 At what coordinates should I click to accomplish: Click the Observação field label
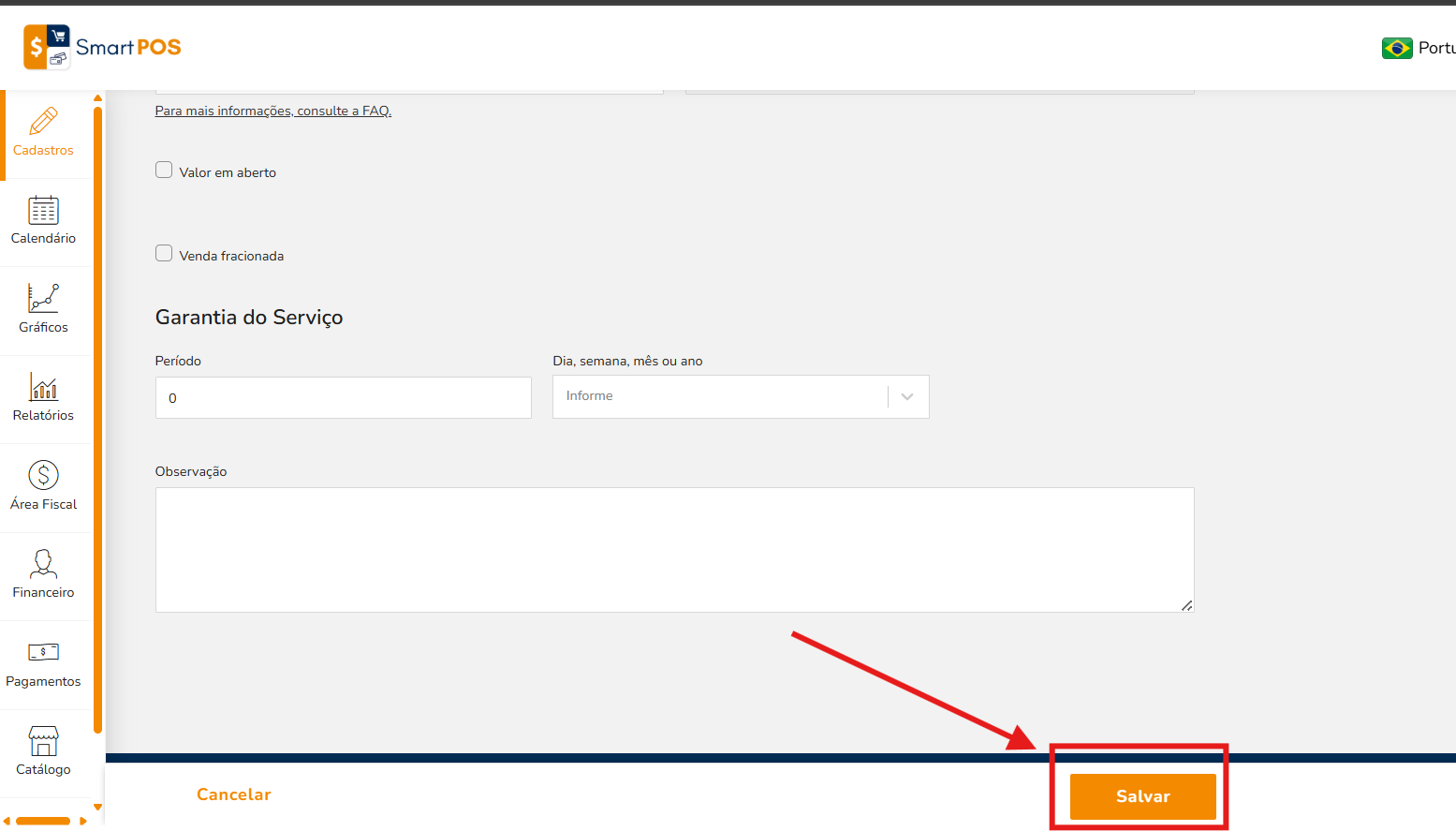[x=191, y=472]
